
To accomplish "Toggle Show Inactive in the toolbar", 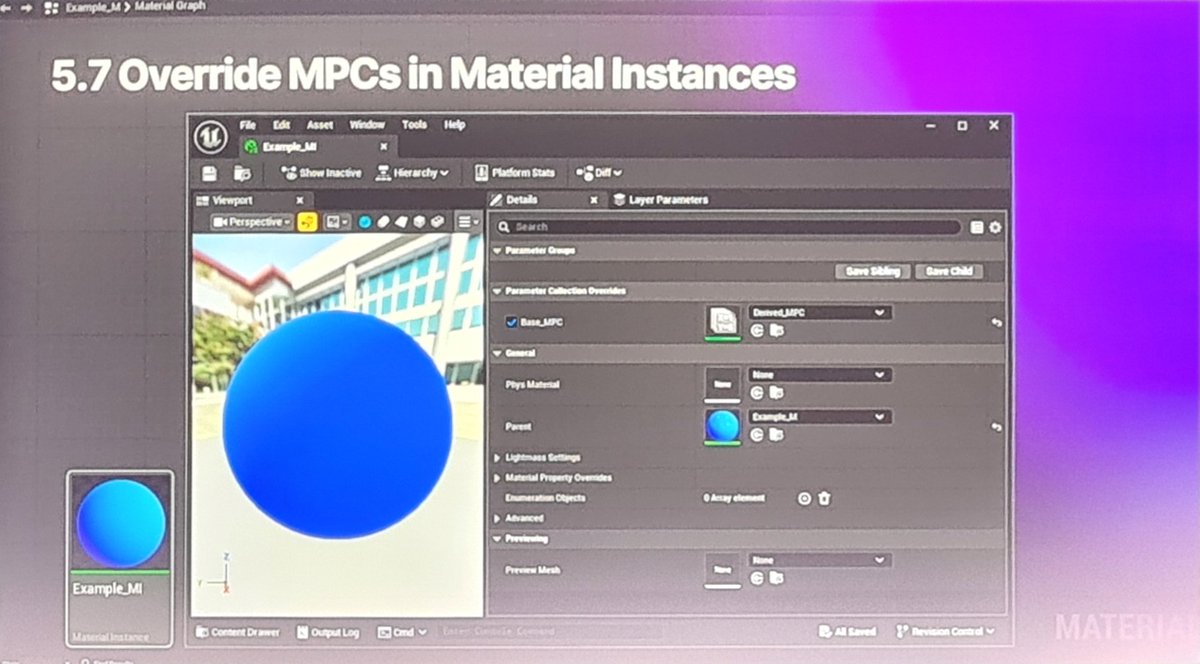I will tap(321, 173).
